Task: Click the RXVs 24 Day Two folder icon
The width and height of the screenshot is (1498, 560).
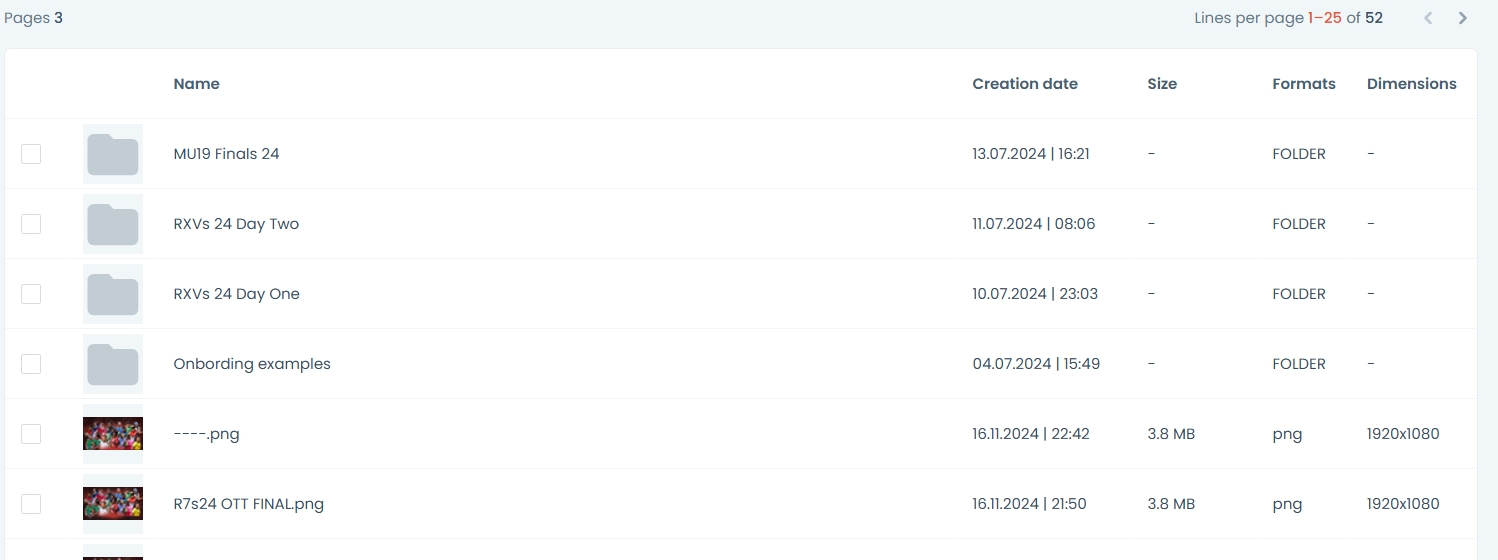Action: [x=112, y=224]
